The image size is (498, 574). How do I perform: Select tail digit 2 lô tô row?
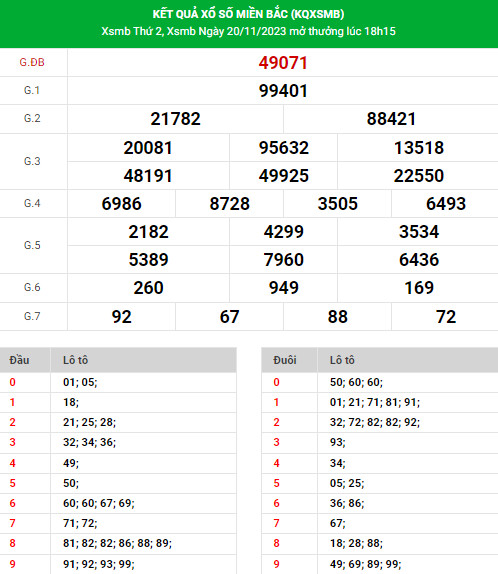click(380, 422)
